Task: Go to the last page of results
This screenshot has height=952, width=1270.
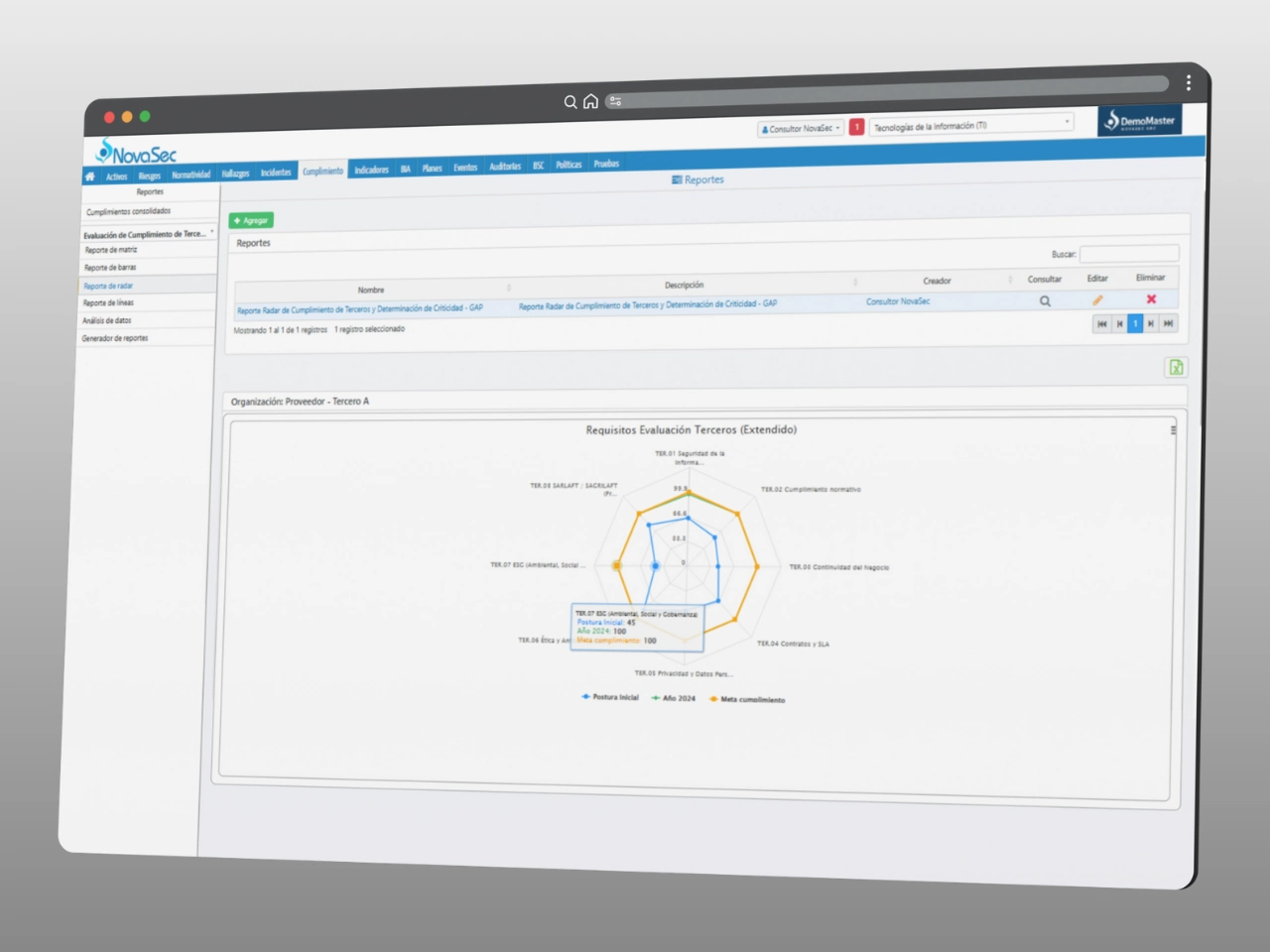Action: [1169, 323]
